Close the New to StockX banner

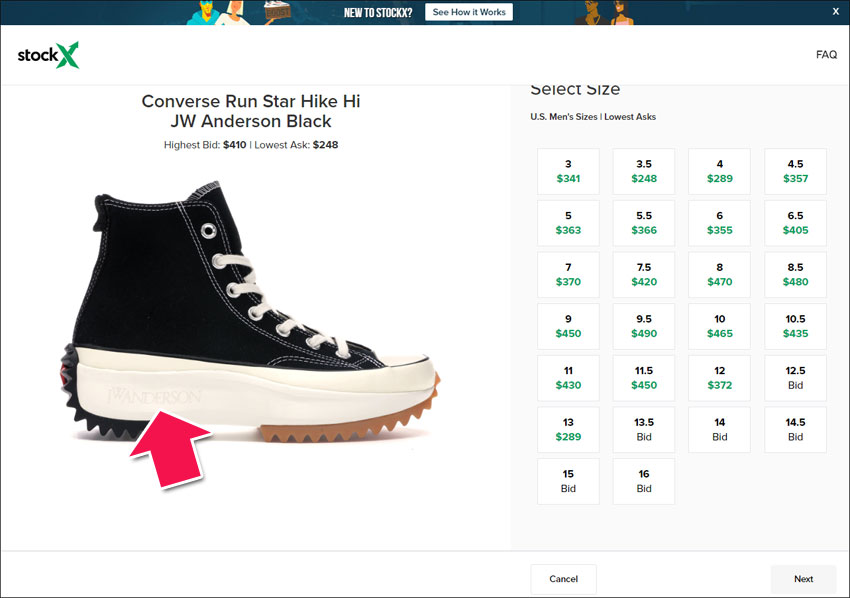[x=835, y=11]
